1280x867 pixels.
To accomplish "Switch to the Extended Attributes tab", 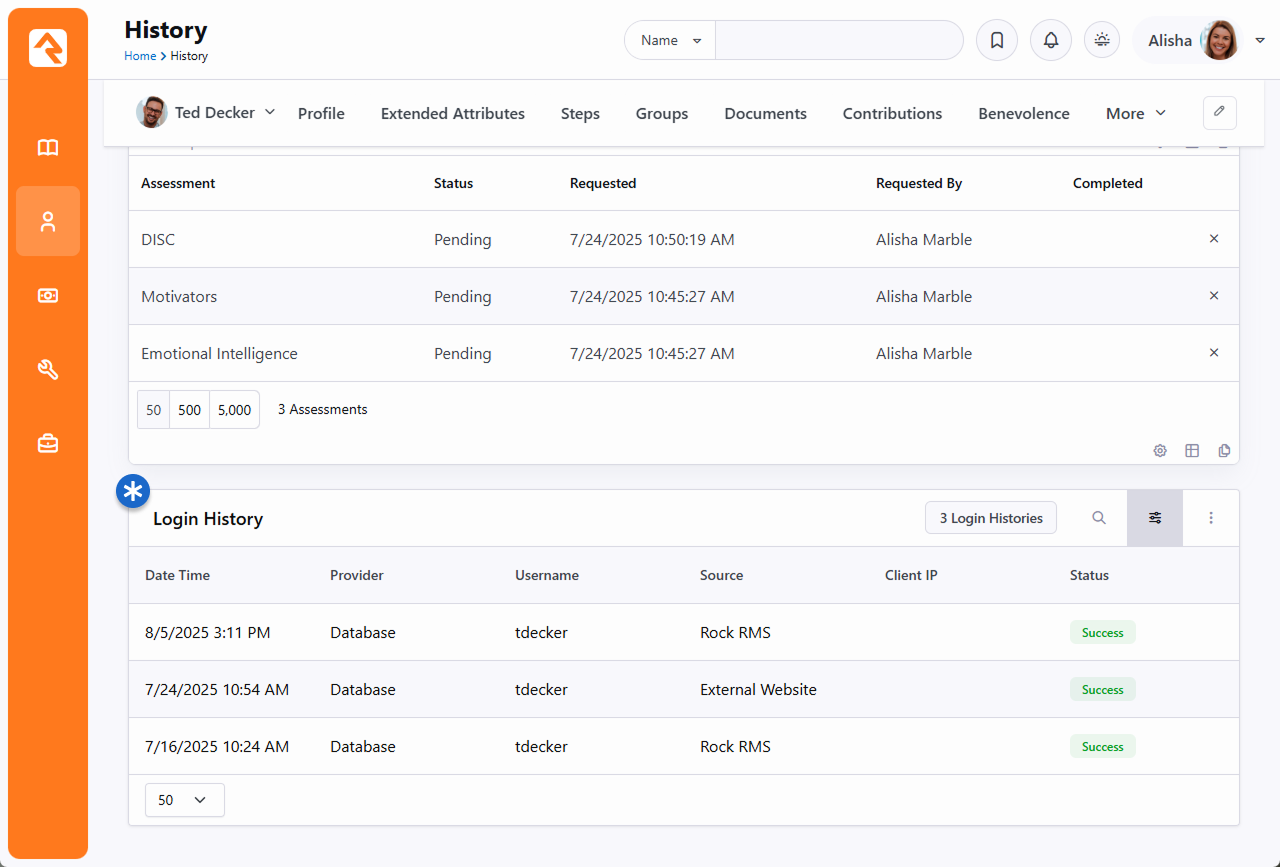I will tap(452, 114).
